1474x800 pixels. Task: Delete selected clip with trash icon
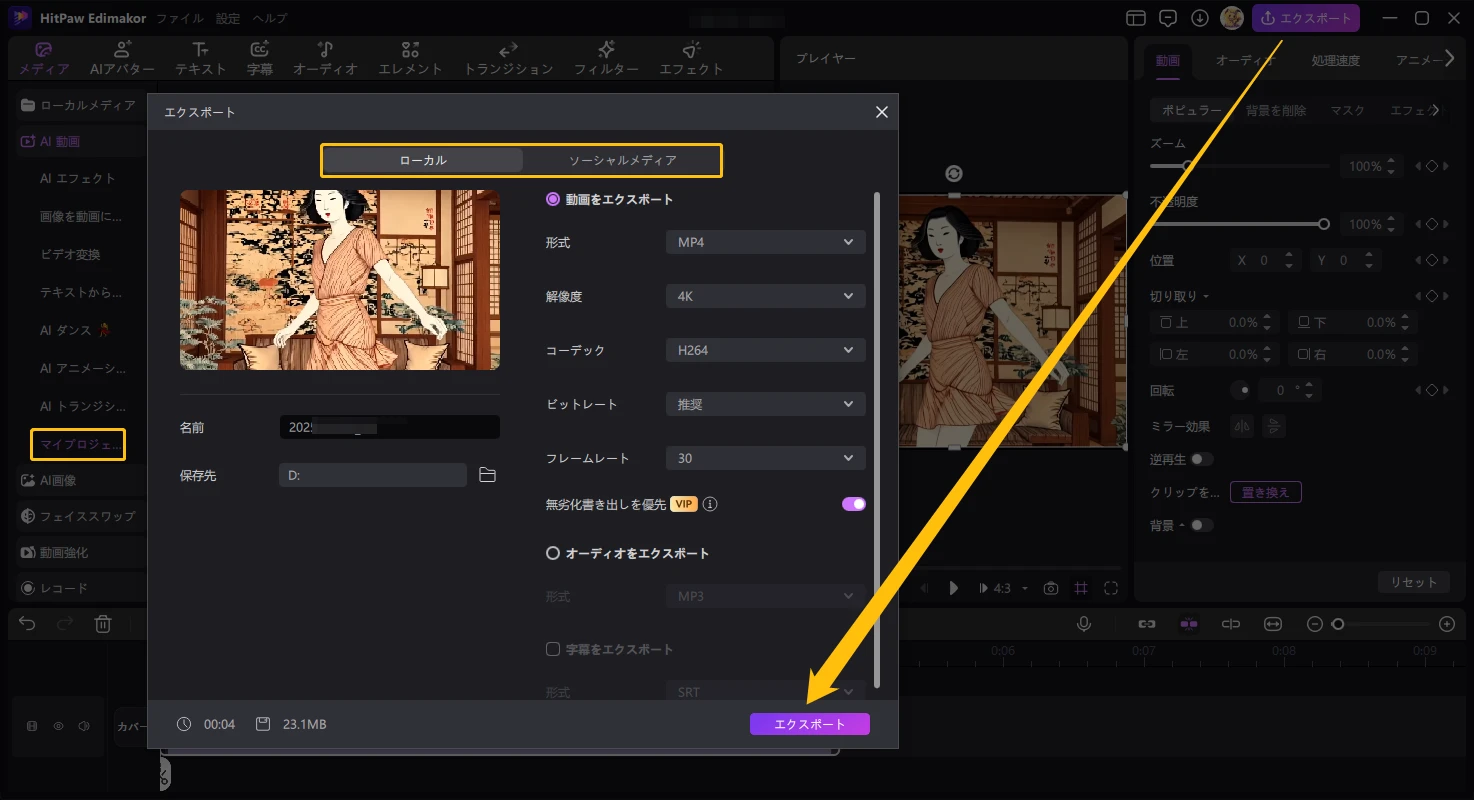click(103, 623)
